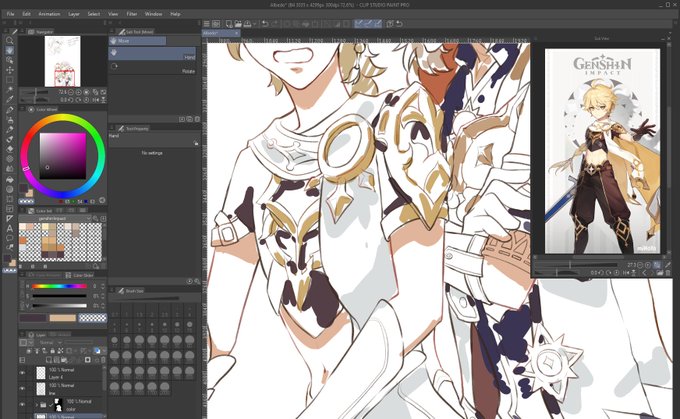680x419 pixels.
Task: Toggle Snap to Grid in command bar
Action: [x=377, y=24]
